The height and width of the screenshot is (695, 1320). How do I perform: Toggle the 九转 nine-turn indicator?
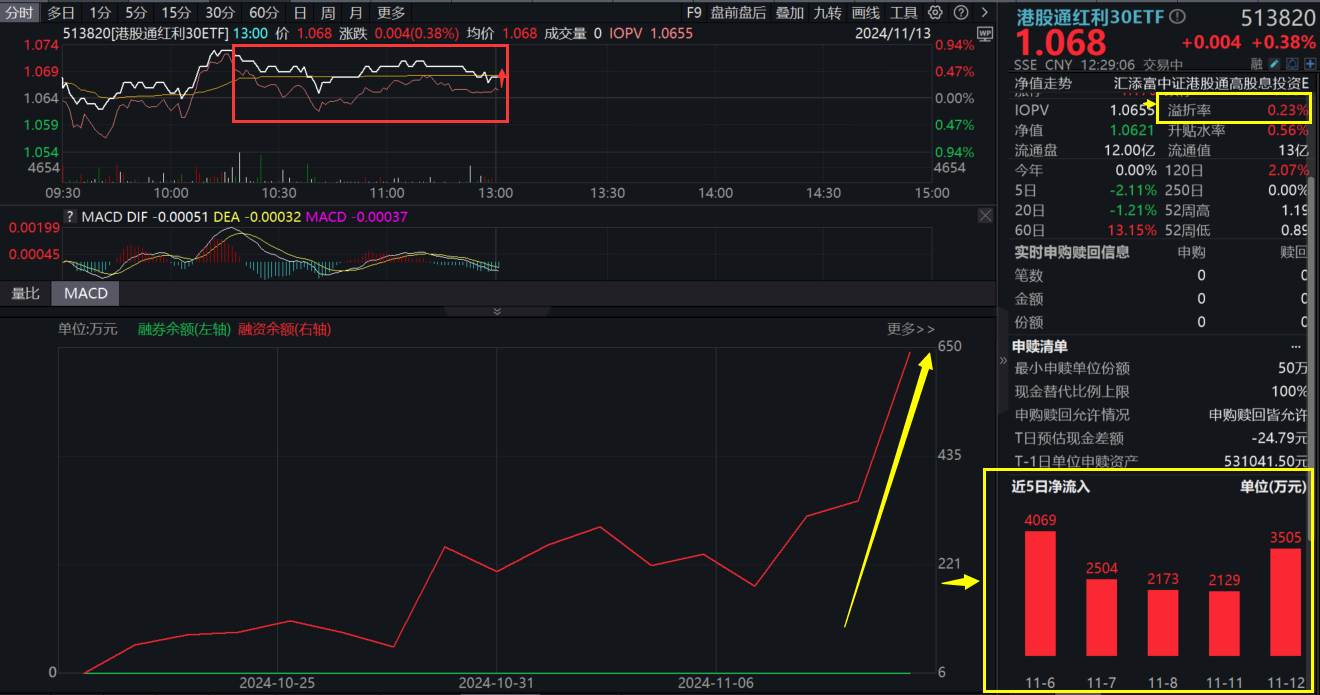pyautogui.click(x=828, y=12)
